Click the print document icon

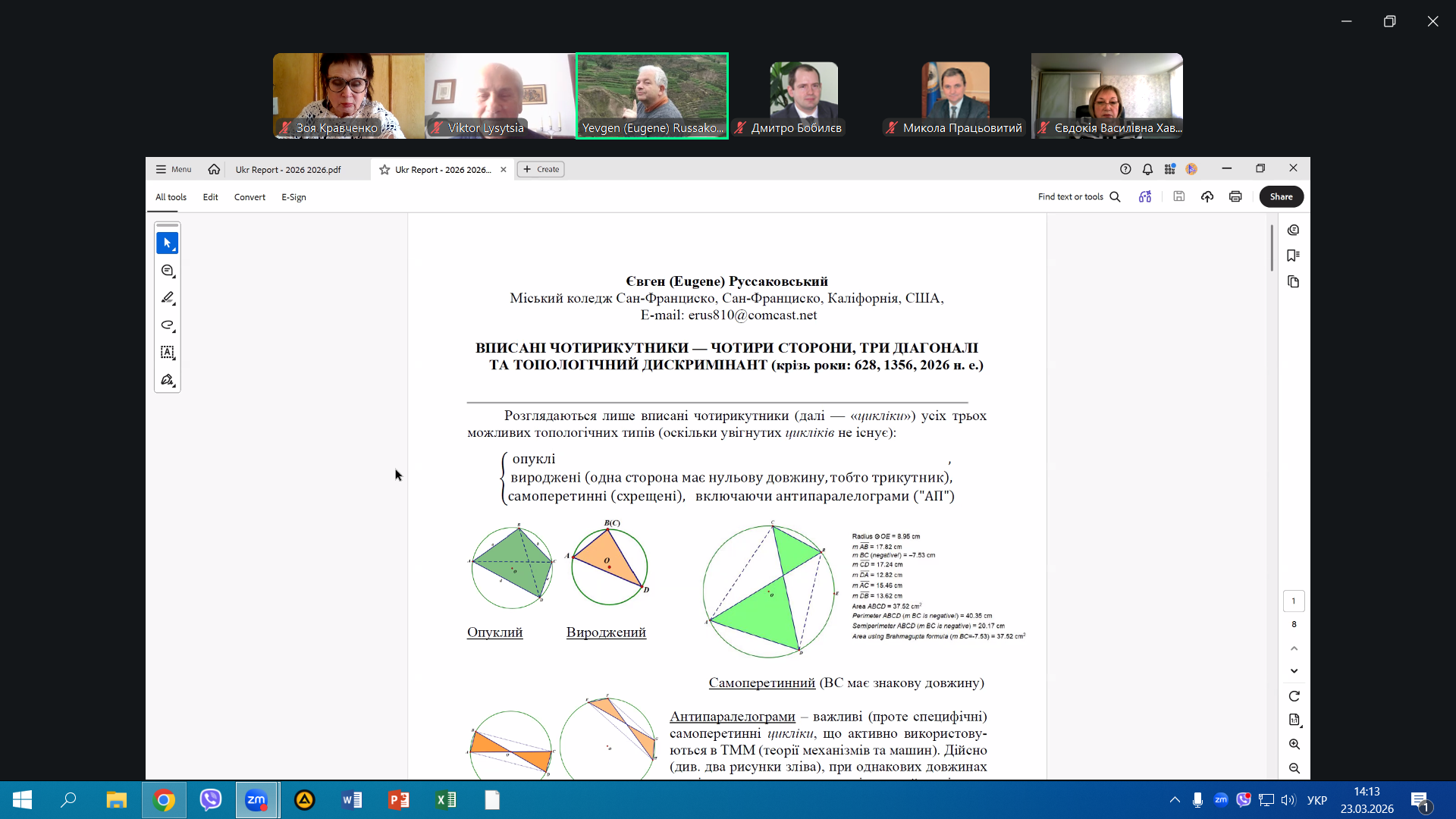(1235, 197)
